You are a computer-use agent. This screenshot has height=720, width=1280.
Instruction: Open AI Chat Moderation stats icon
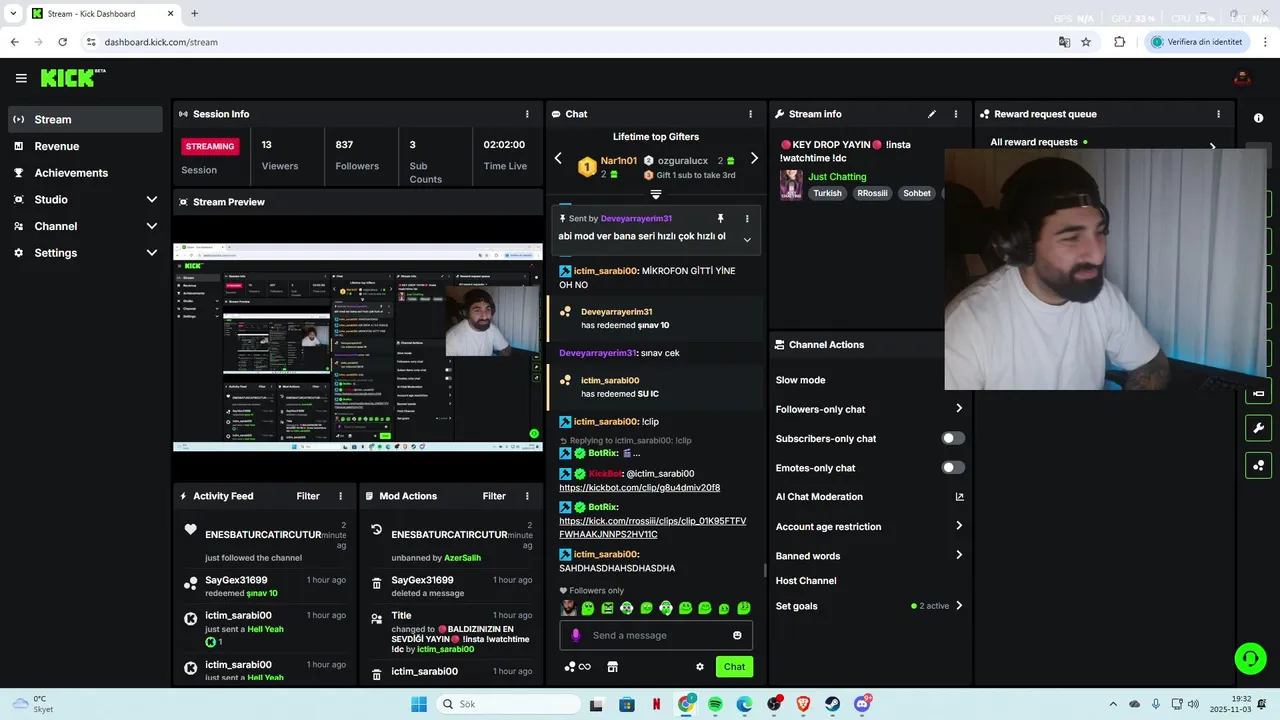point(959,497)
